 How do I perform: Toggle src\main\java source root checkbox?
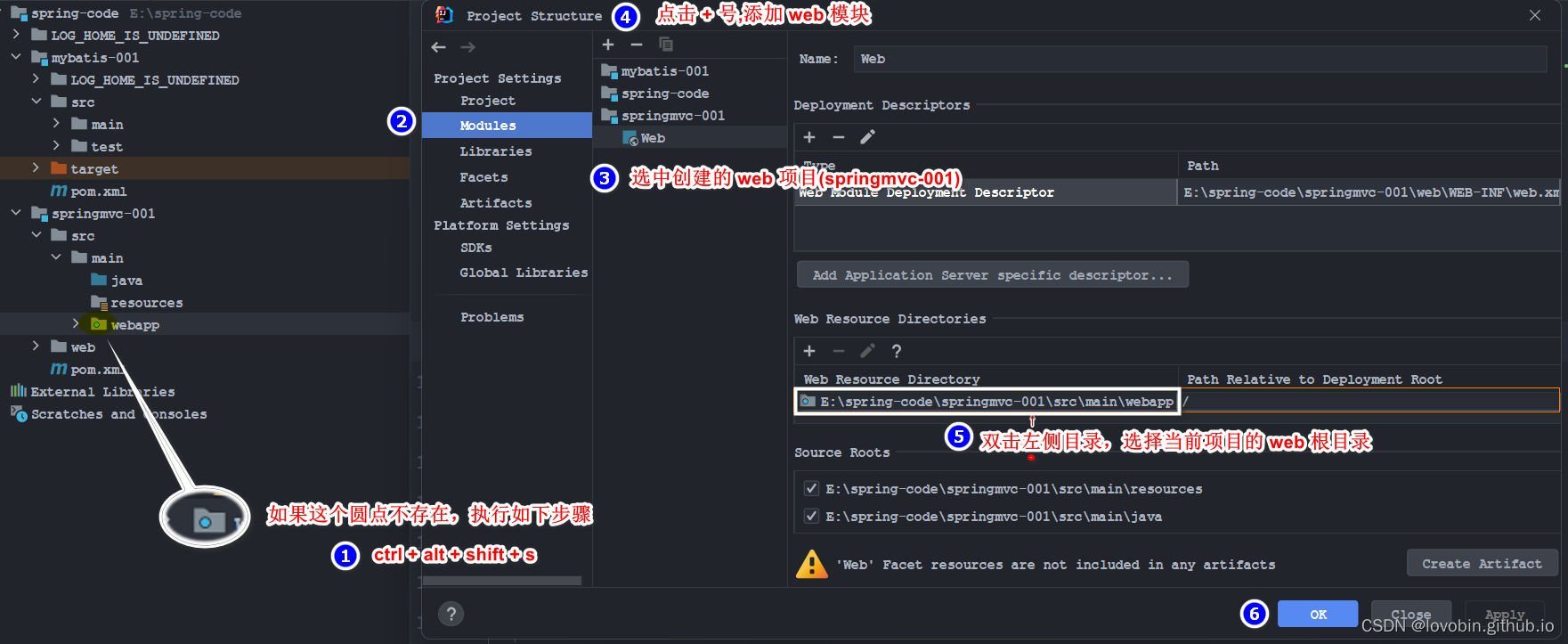(811, 516)
